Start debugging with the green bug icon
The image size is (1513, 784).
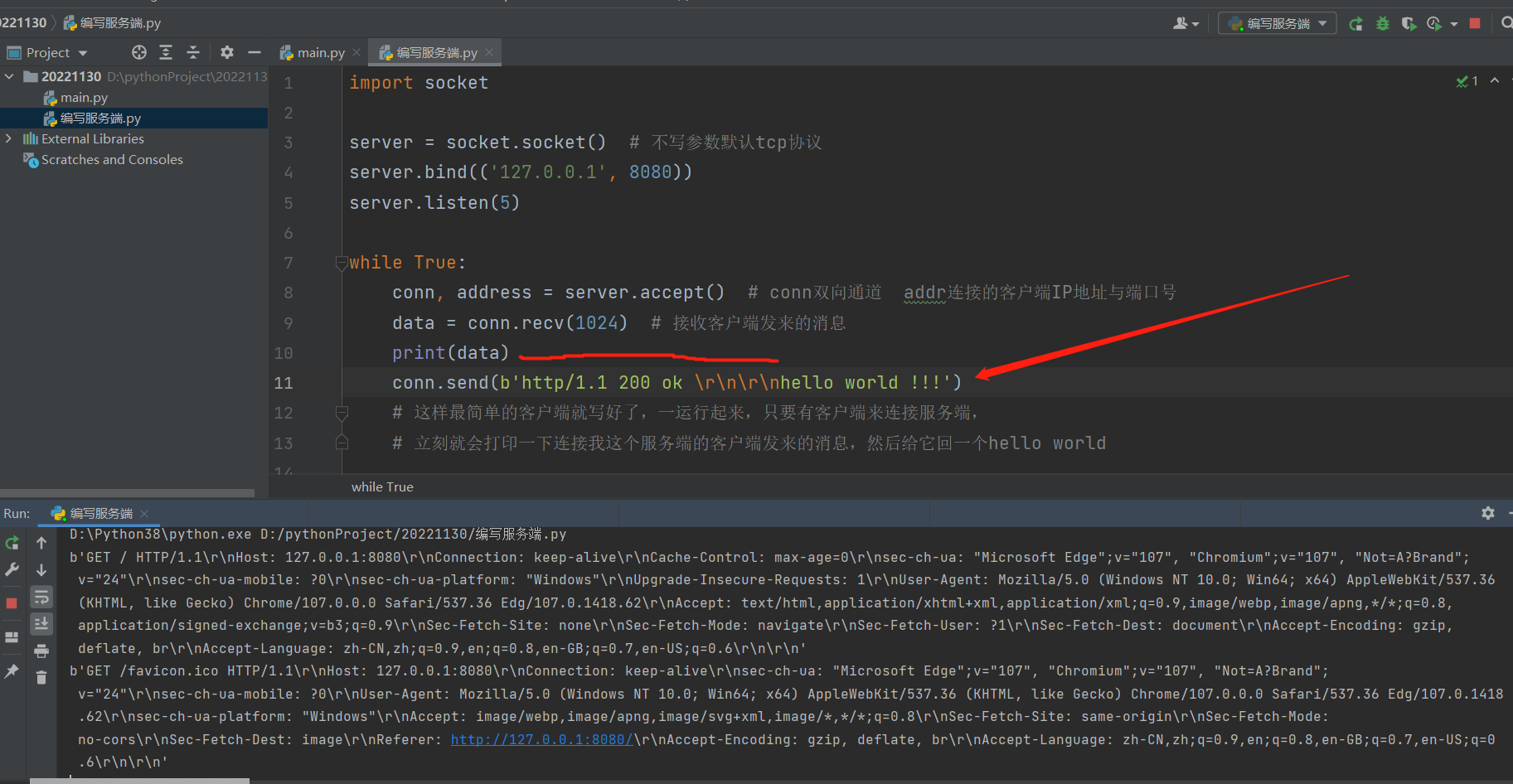pos(1382,24)
